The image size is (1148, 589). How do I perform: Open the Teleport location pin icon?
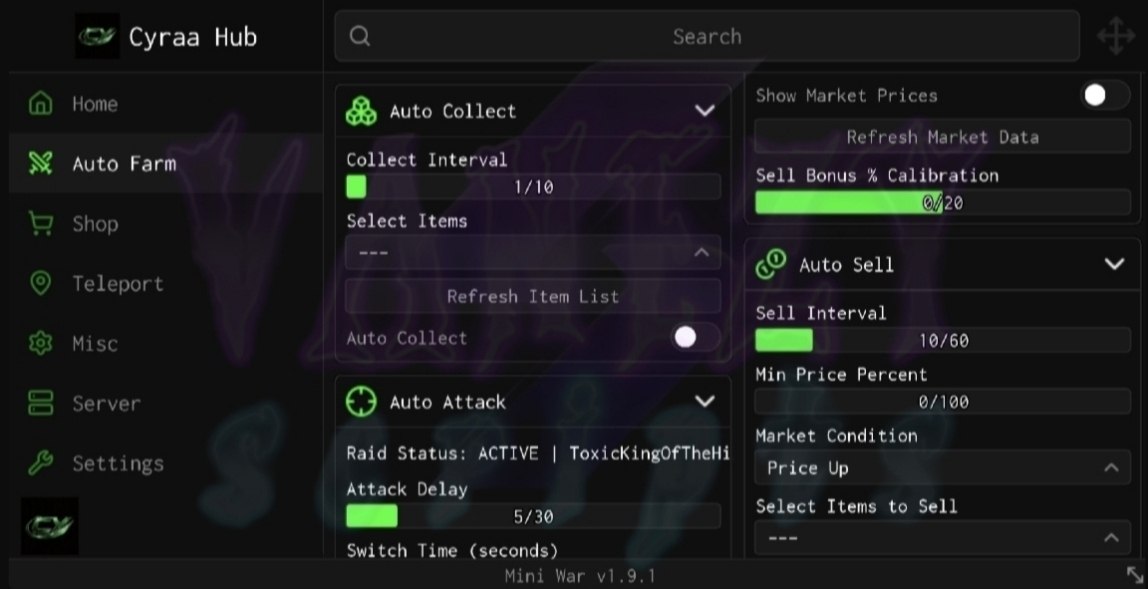(x=40, y=283)
